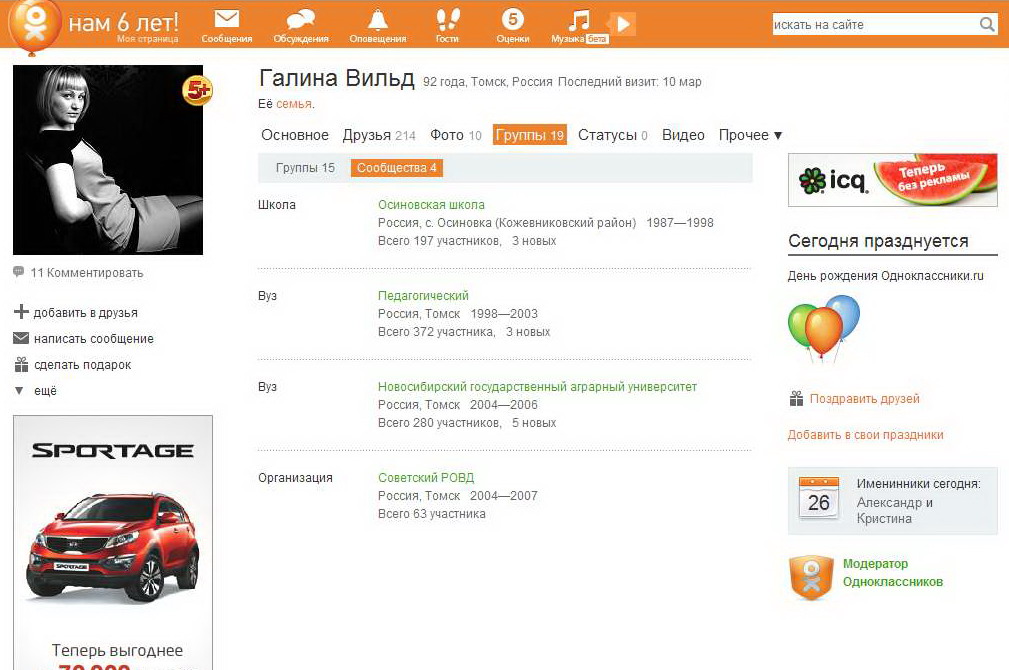Open Осиновская школа community link

(431, 205)
